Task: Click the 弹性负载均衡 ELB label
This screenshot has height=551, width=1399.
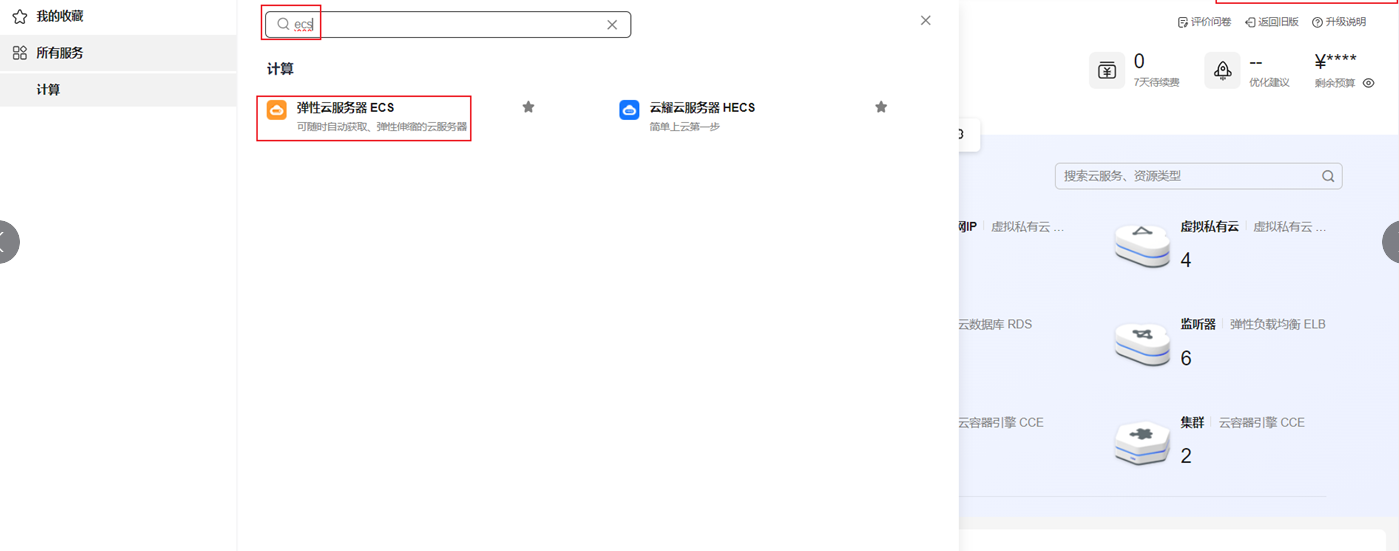Action: [1278, 324]
